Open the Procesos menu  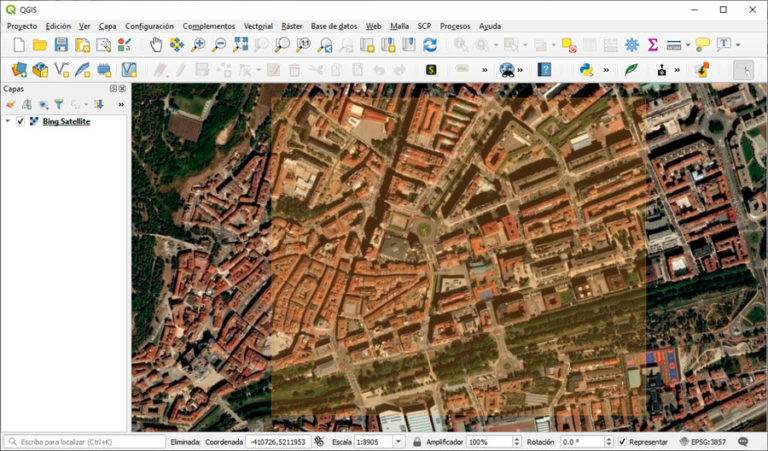pos(455,26)
